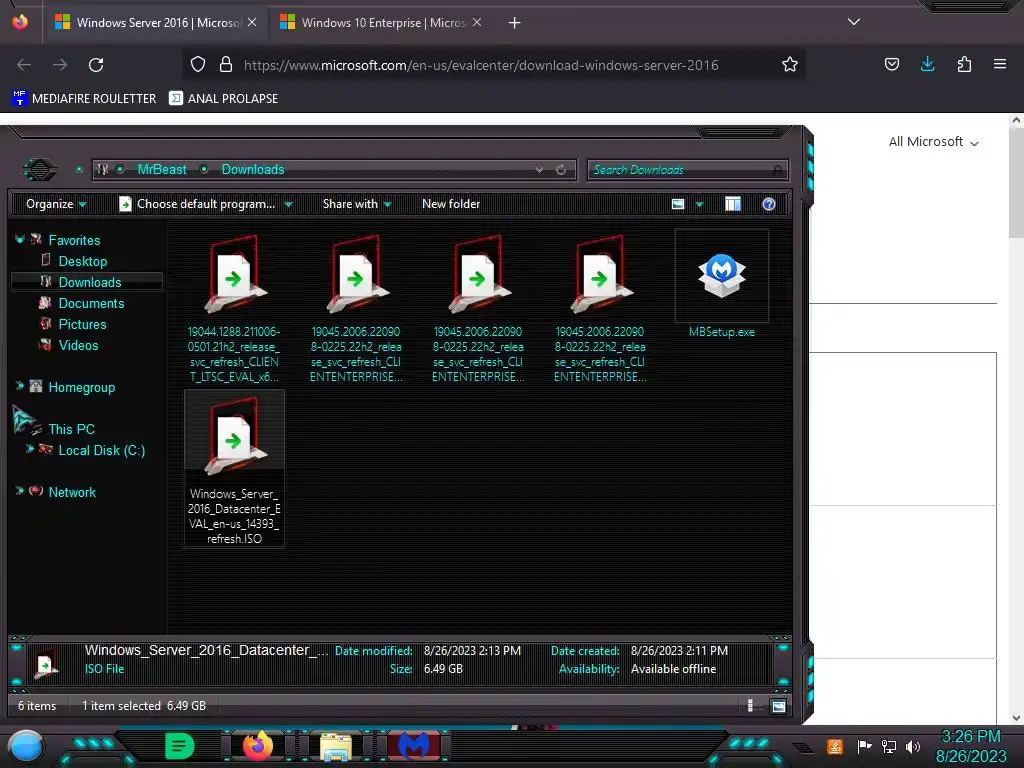Screen dimensions: 1024x768
Task: Bookmark this page with the star
Action: pyautogui.click(x=790, y=64)
